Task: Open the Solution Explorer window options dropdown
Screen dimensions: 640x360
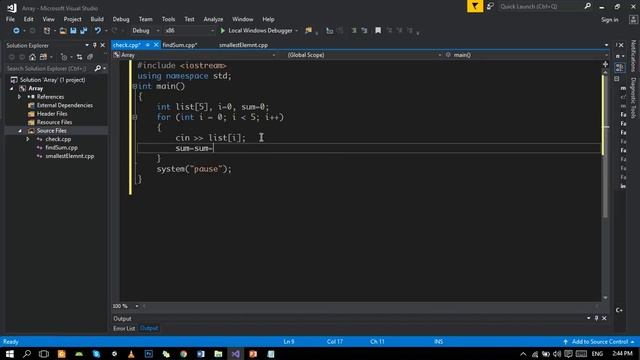Action: point(87,45)
